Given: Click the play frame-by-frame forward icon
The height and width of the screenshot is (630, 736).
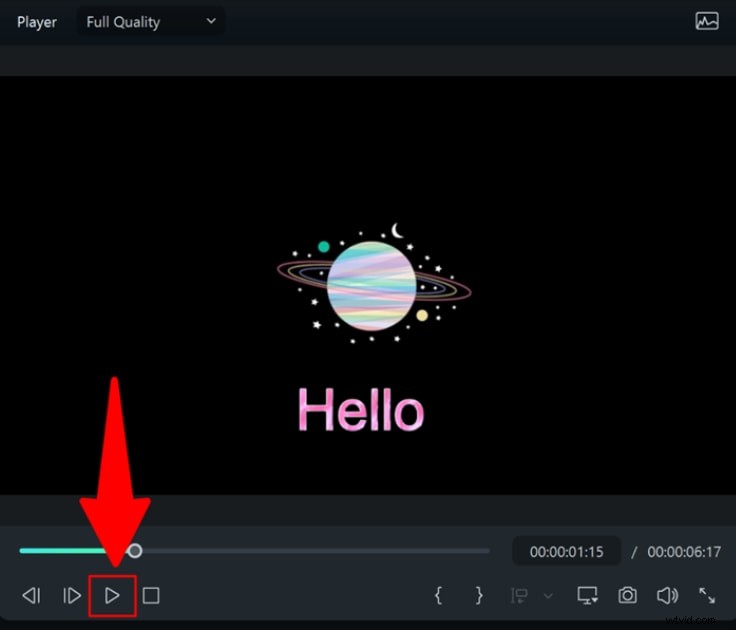Looking at the screenshot, I should [x=72, y=596].
